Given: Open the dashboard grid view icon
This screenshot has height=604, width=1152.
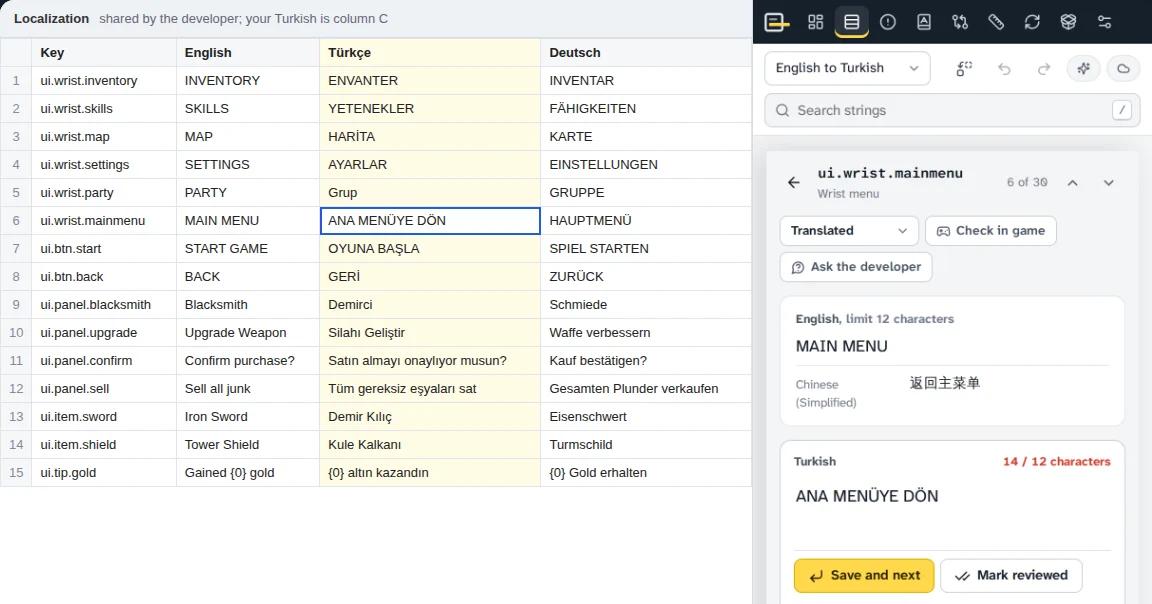Looking at the screenshot, I should click(816, 22).
